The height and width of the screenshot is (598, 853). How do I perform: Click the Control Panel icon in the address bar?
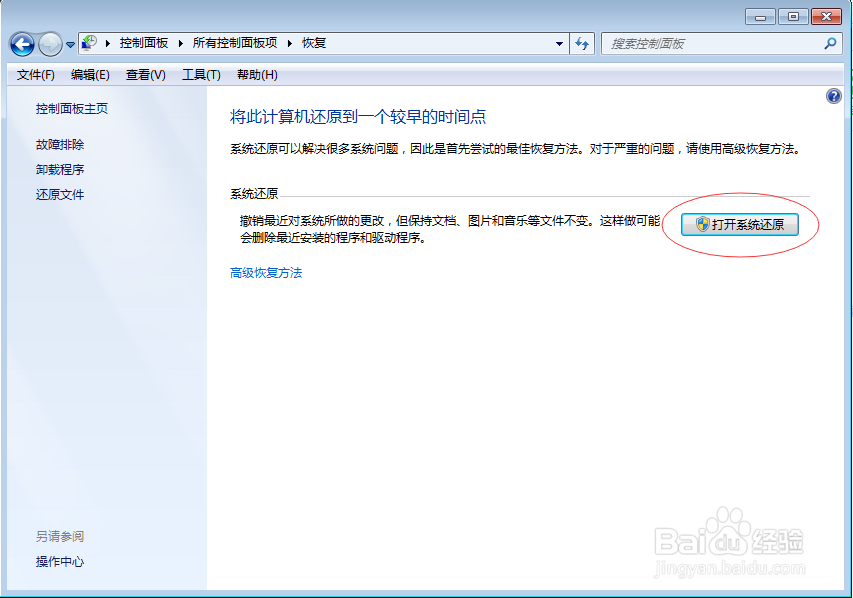tap(88, 43)
